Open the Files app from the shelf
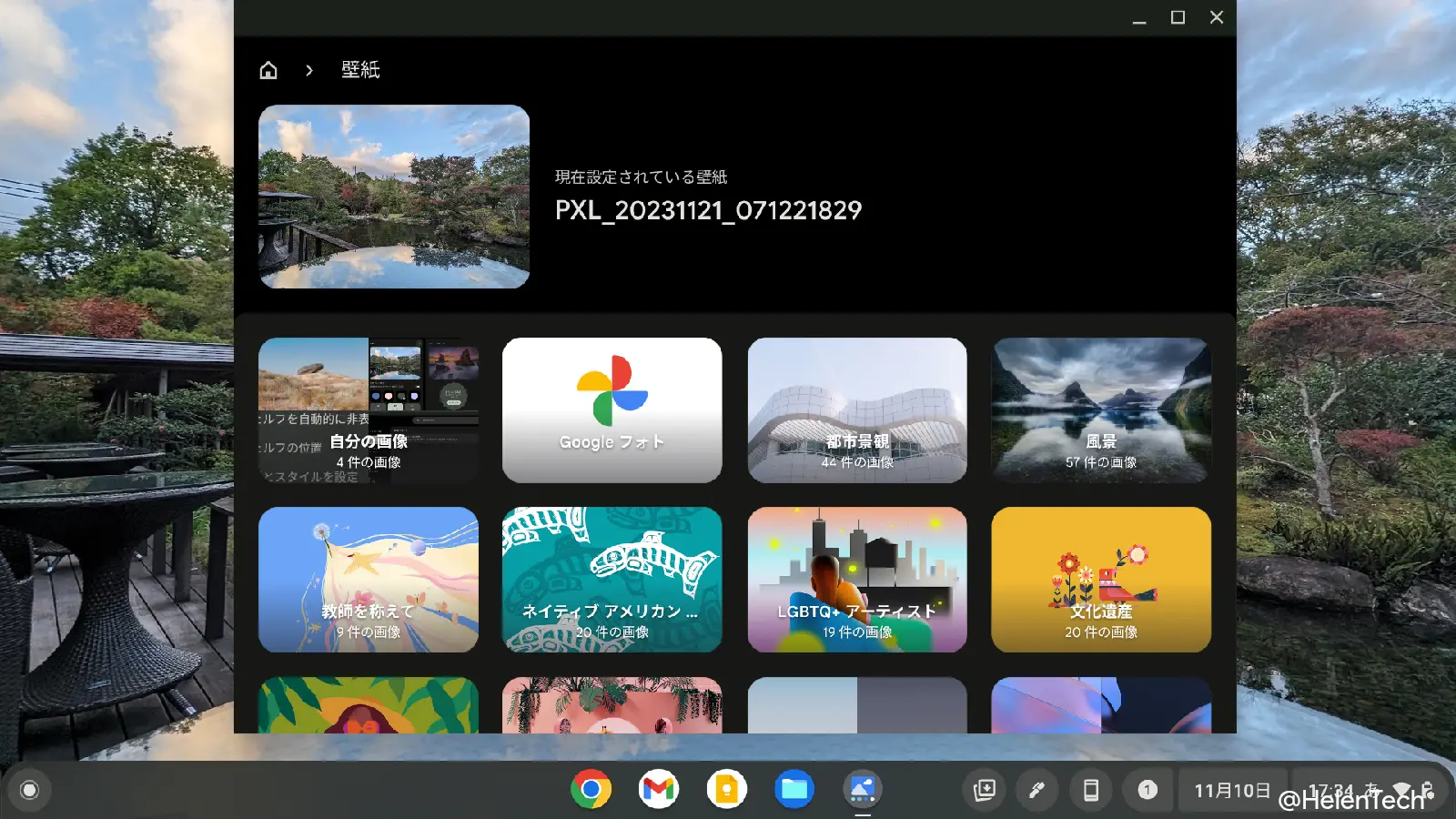Image resolution: width=1456 pixels, height=819 pixels. [794, 789]
